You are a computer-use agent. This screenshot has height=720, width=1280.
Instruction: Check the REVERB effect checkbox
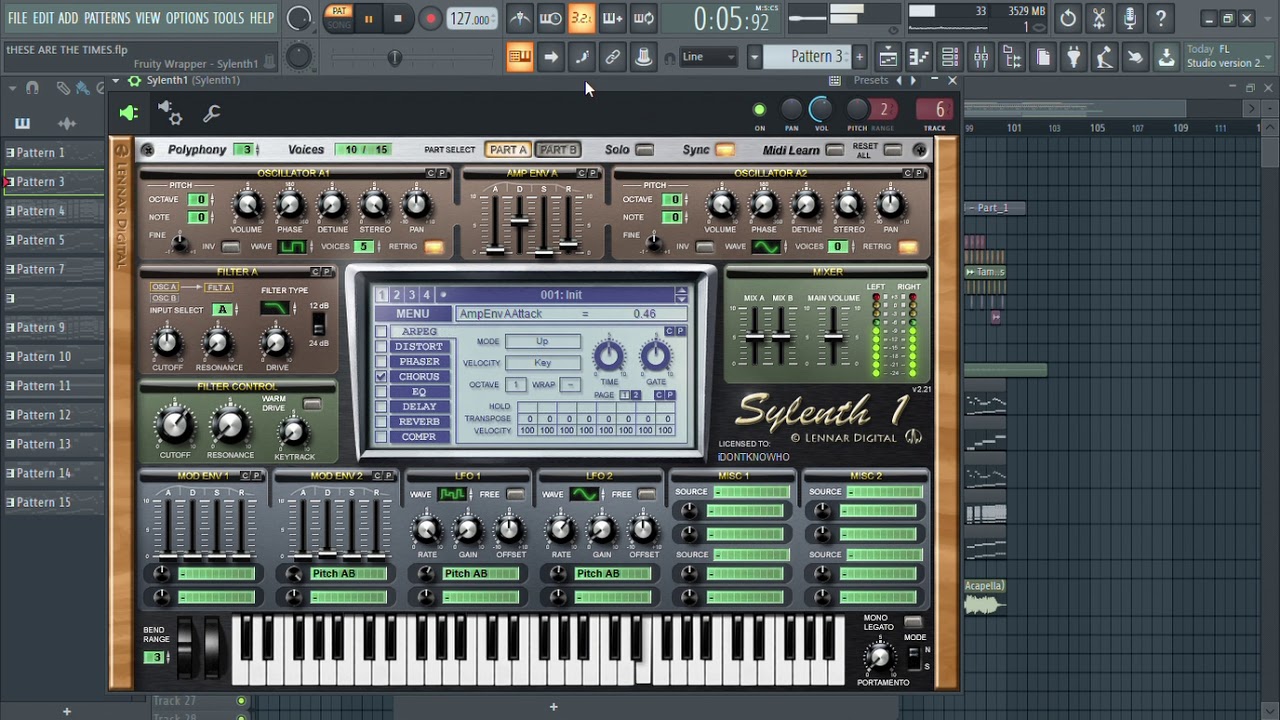[x=381, y=422]
